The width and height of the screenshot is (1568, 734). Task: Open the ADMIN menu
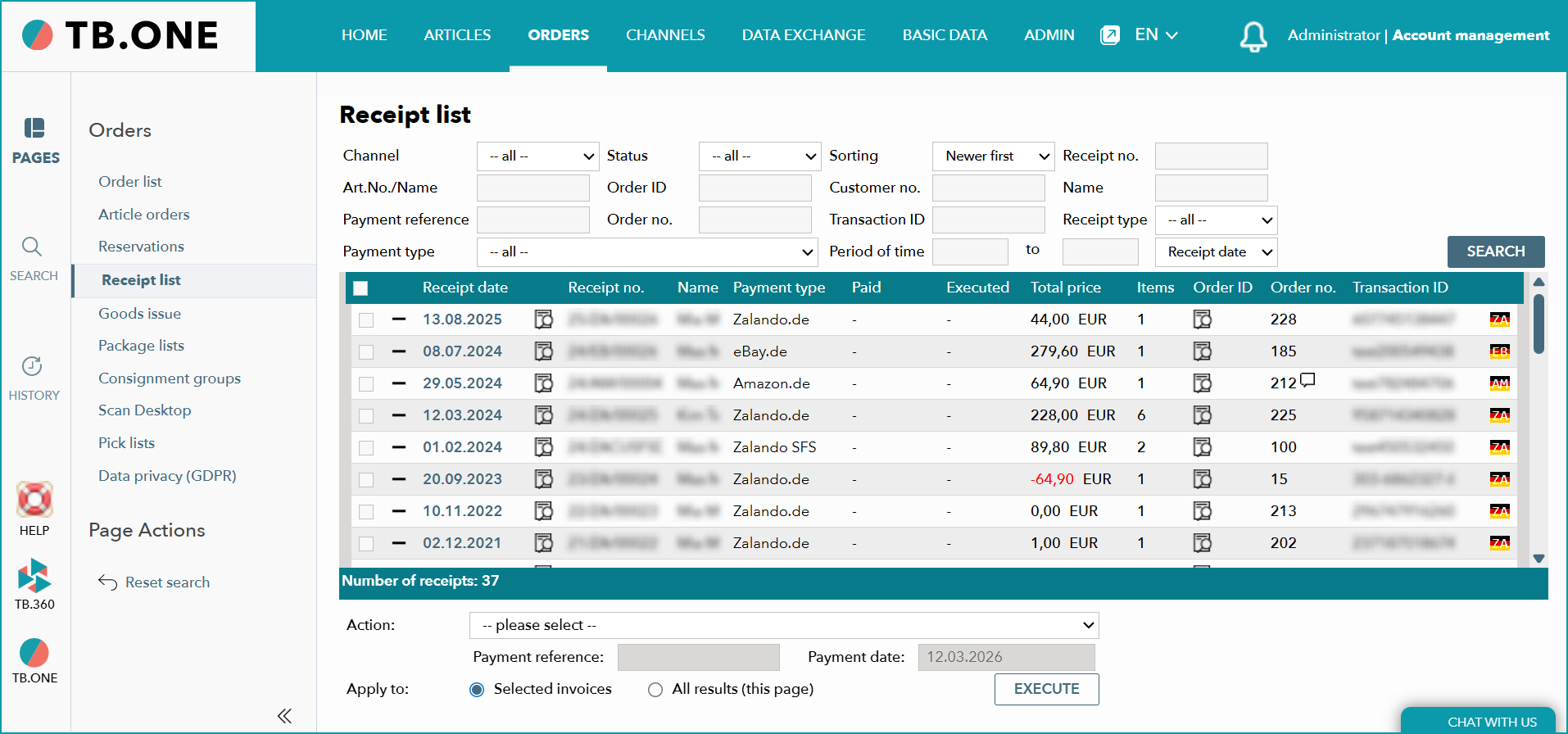1049,35
